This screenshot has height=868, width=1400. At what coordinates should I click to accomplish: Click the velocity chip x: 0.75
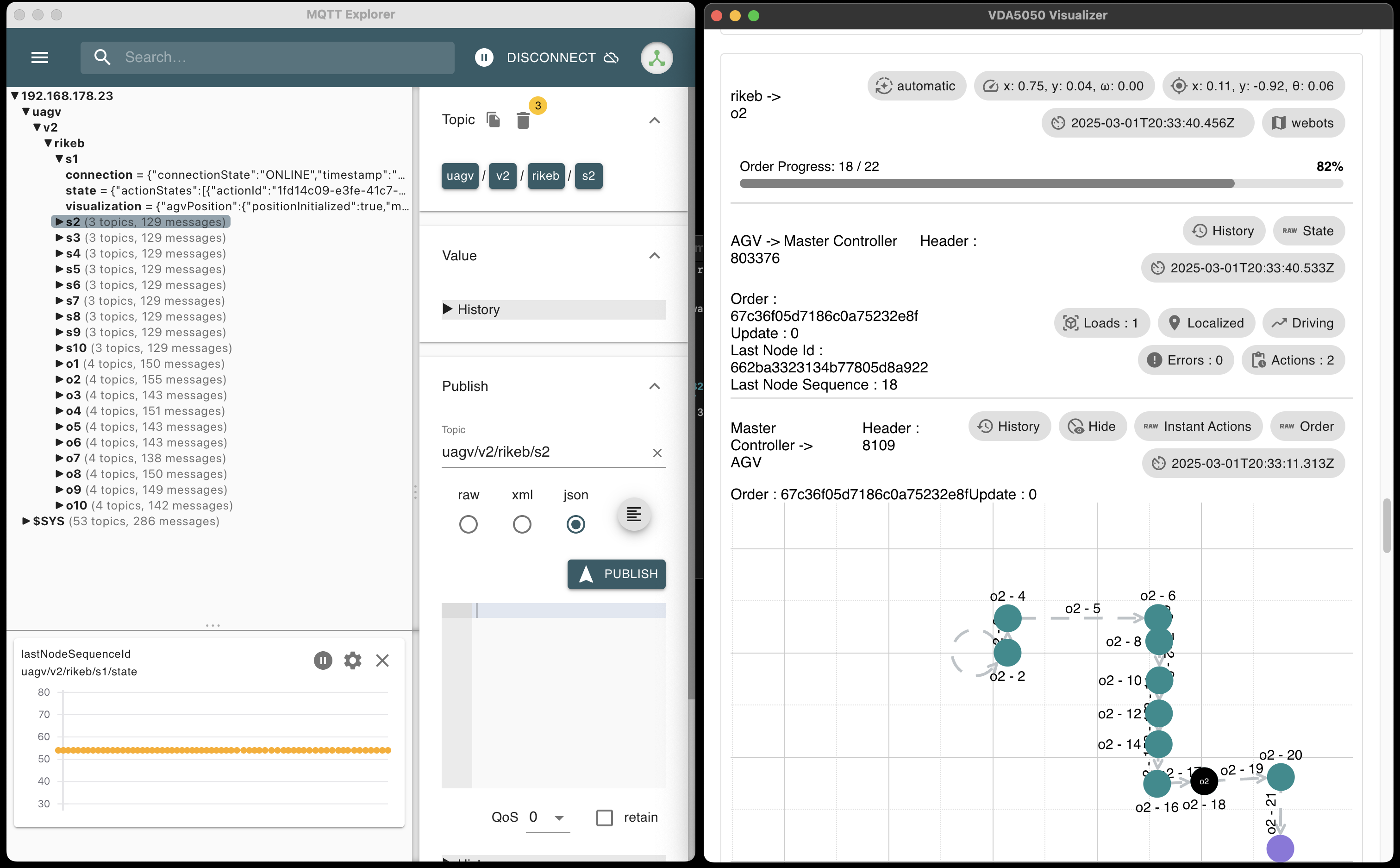tap(1064, 86)
